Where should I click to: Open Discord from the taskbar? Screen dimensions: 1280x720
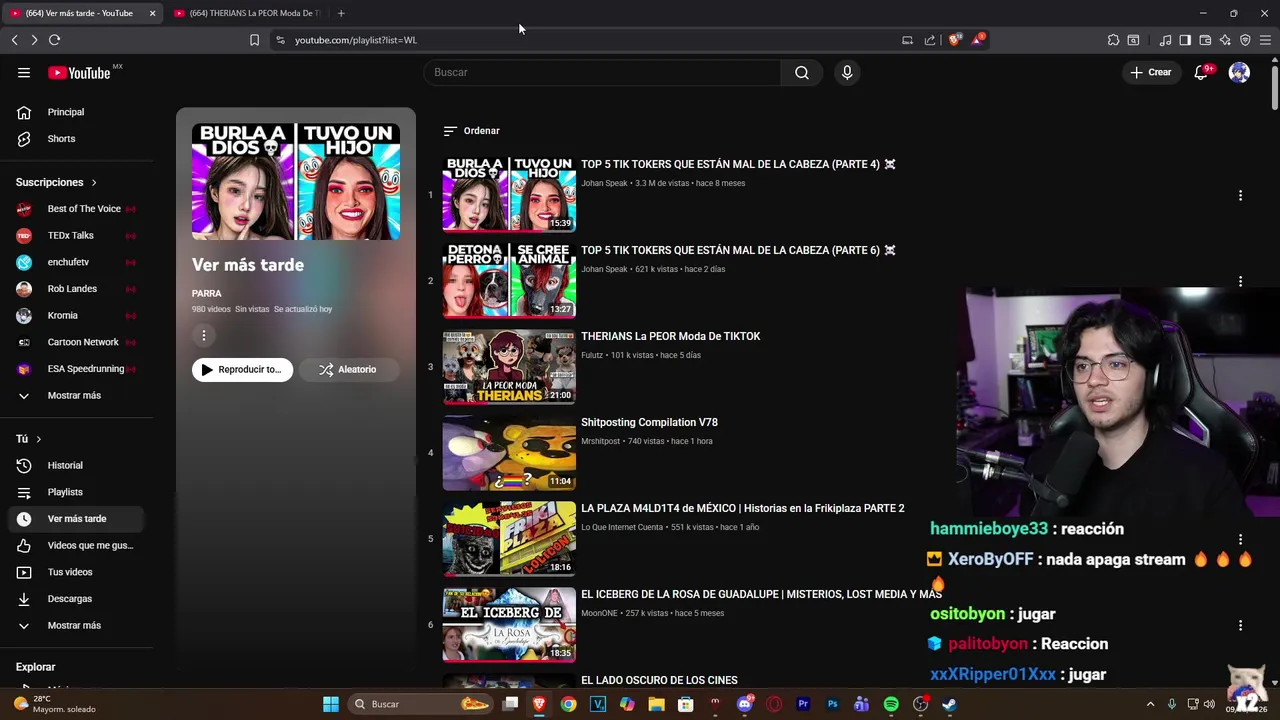pos(744,704)
